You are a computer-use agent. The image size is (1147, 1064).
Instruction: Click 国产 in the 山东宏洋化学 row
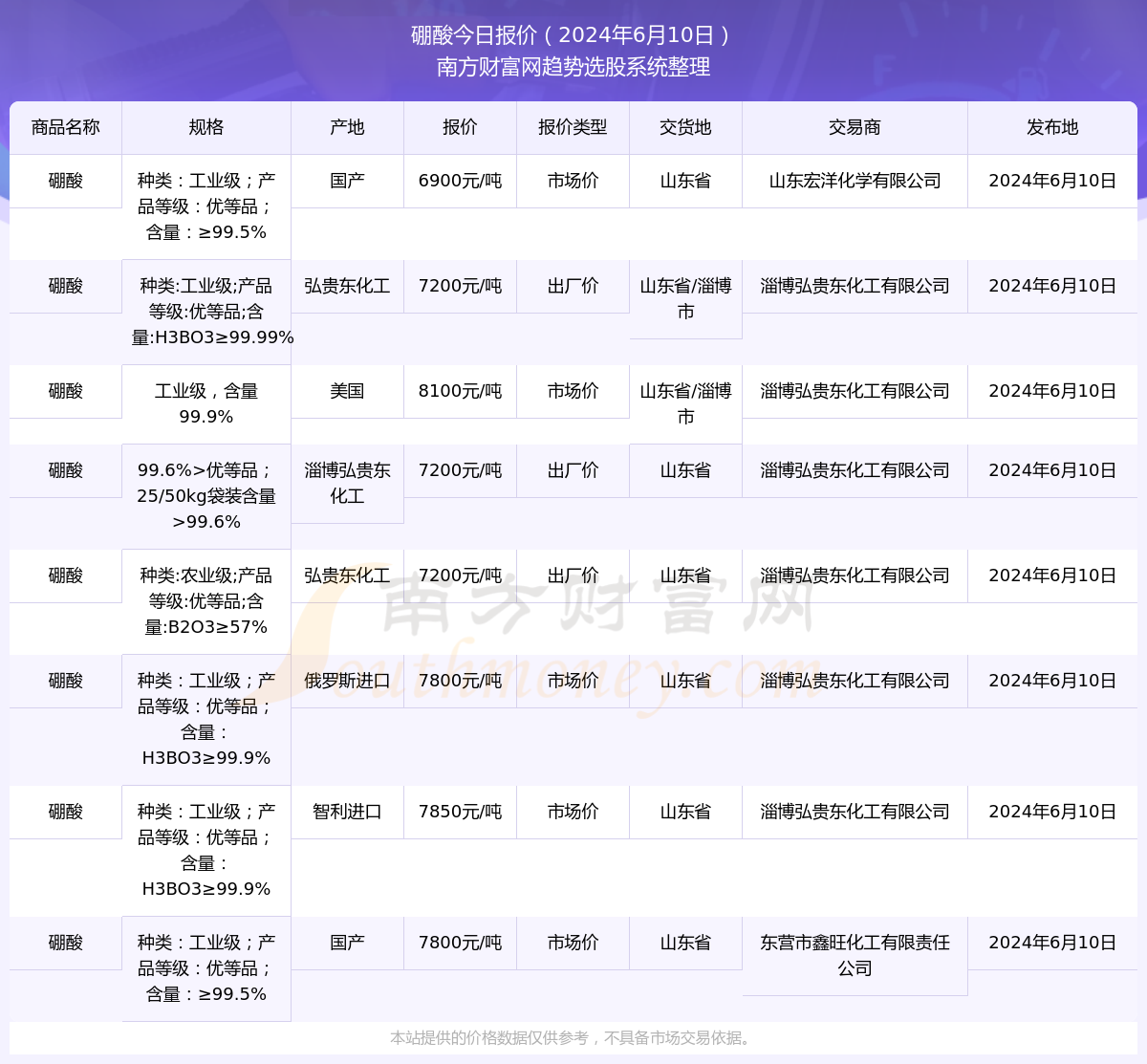[347, 181]
